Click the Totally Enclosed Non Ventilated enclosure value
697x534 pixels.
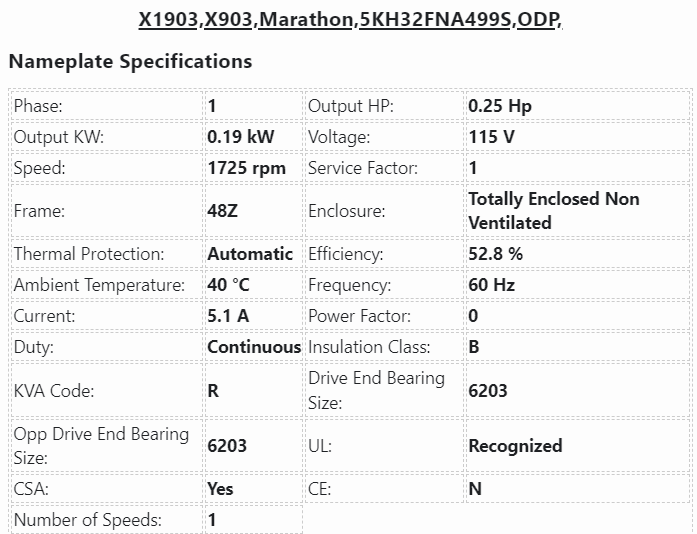(553, 211)
